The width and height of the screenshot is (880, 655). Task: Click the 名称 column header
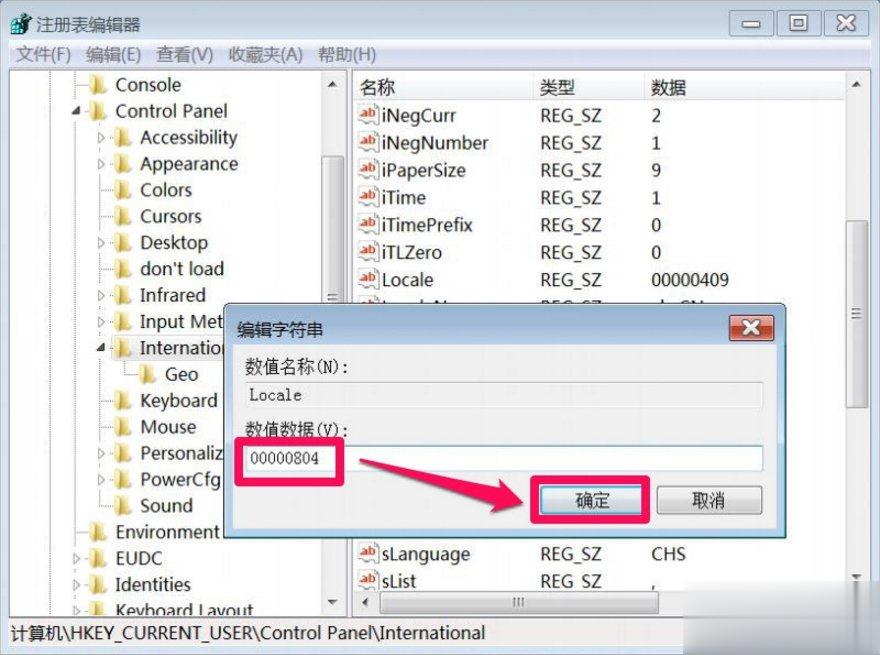tap(443, 87)
